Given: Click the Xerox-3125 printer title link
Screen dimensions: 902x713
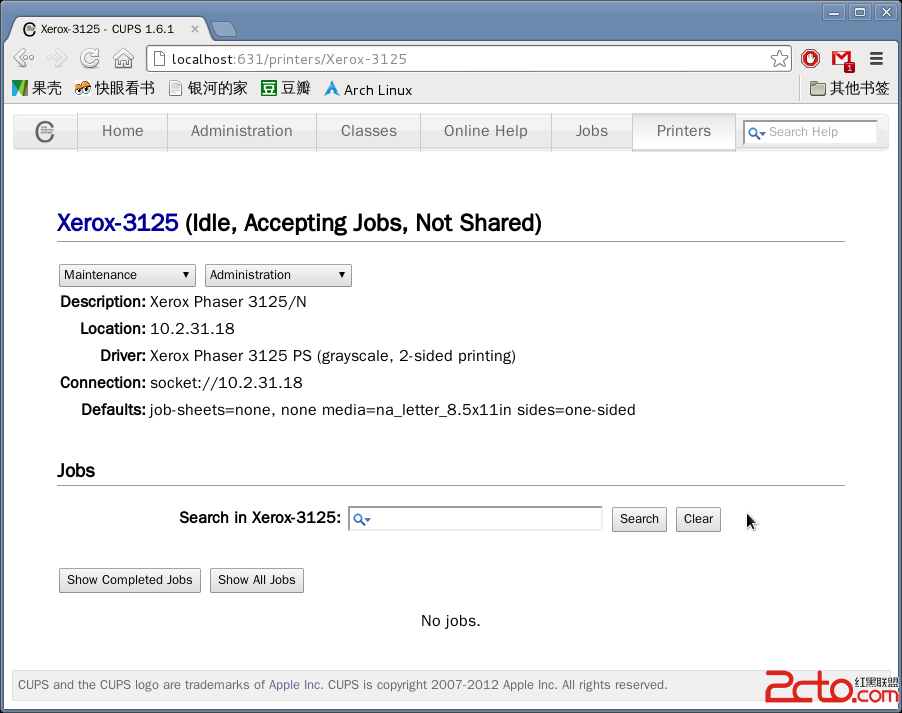Looking at the screenshot, I should tap(117, 223).
